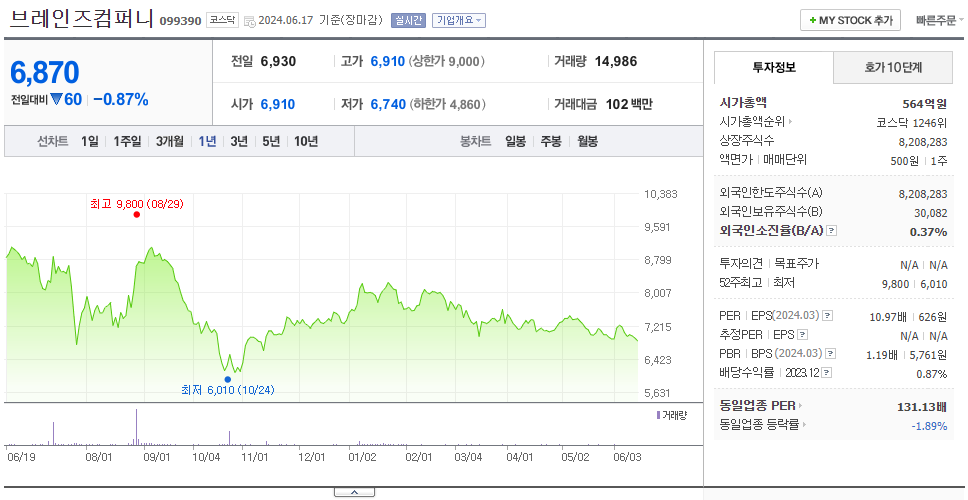Click the 52주최고 최저 value 9,800 6,010
This screenshot has width=968, height=500.
(915, 284)
